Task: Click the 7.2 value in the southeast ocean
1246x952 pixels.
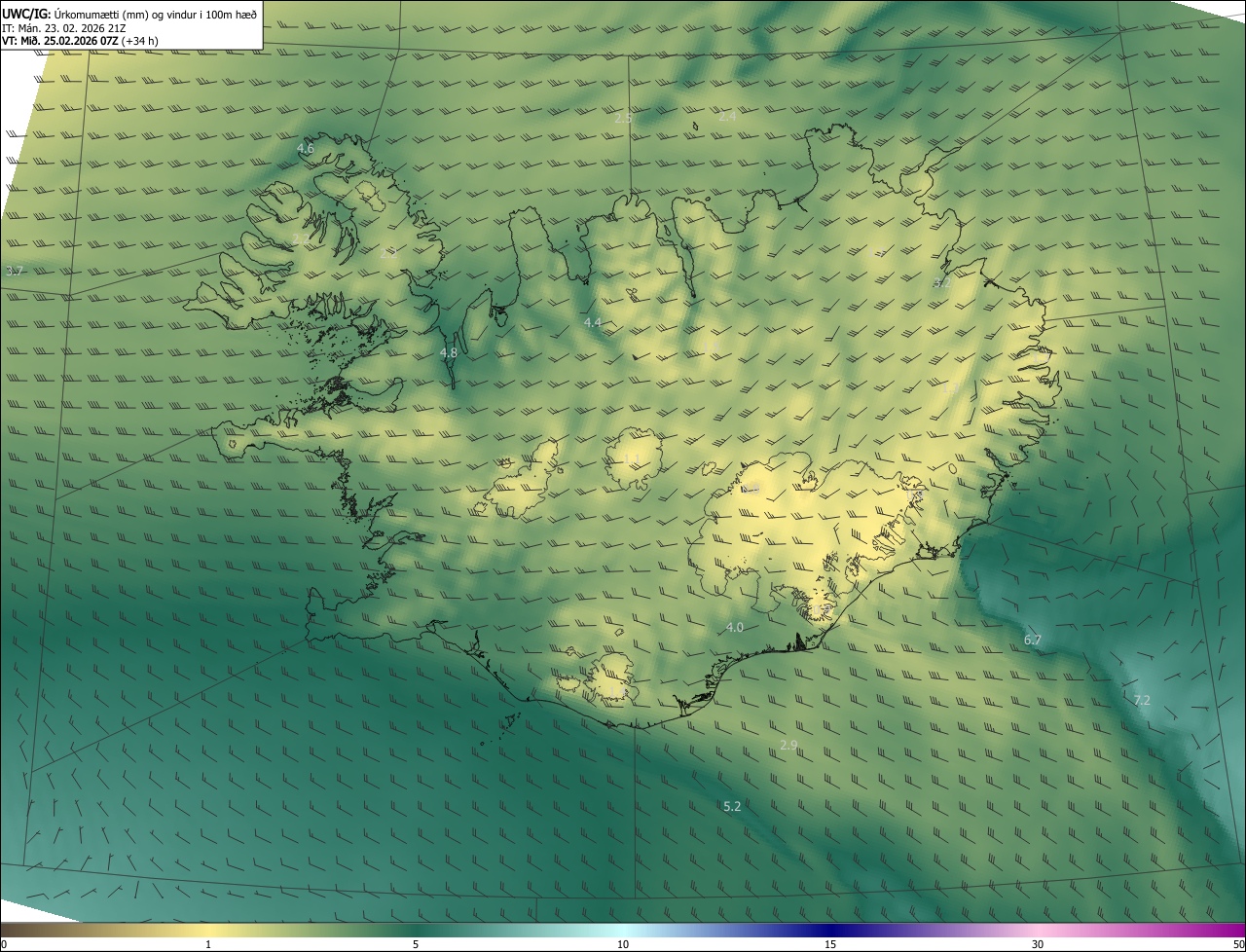Action: [x=1142, y=700]
